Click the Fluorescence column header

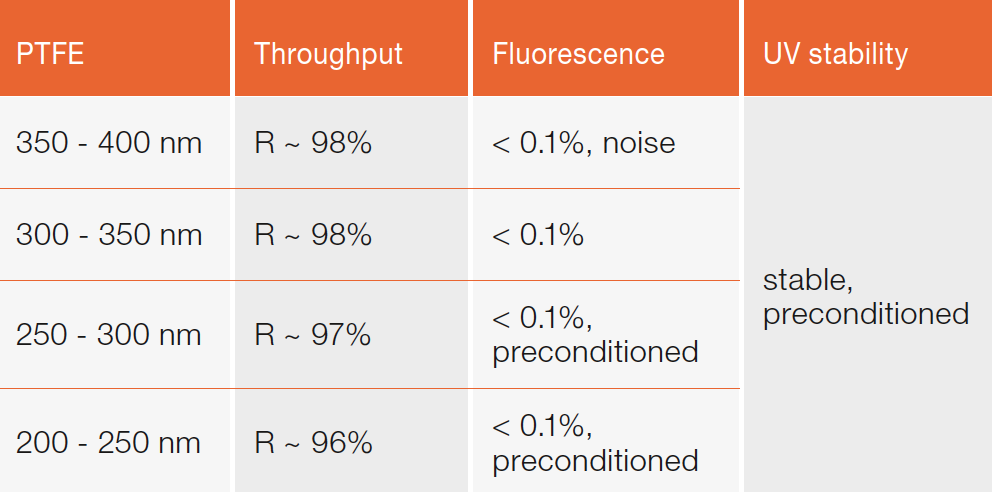pos(578,54)
